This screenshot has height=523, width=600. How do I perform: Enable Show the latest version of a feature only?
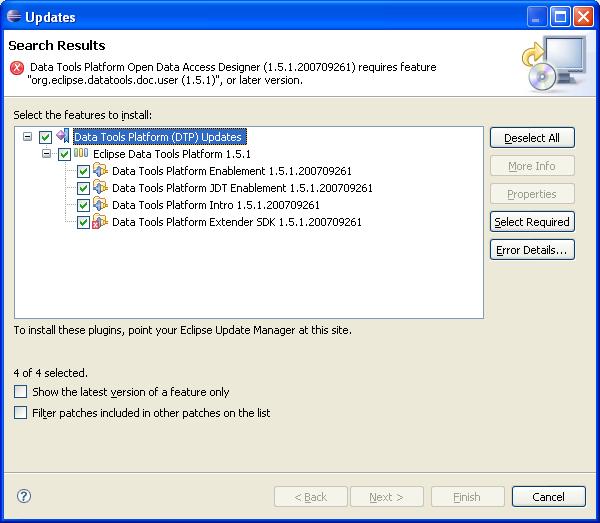(x=21, y=392)
